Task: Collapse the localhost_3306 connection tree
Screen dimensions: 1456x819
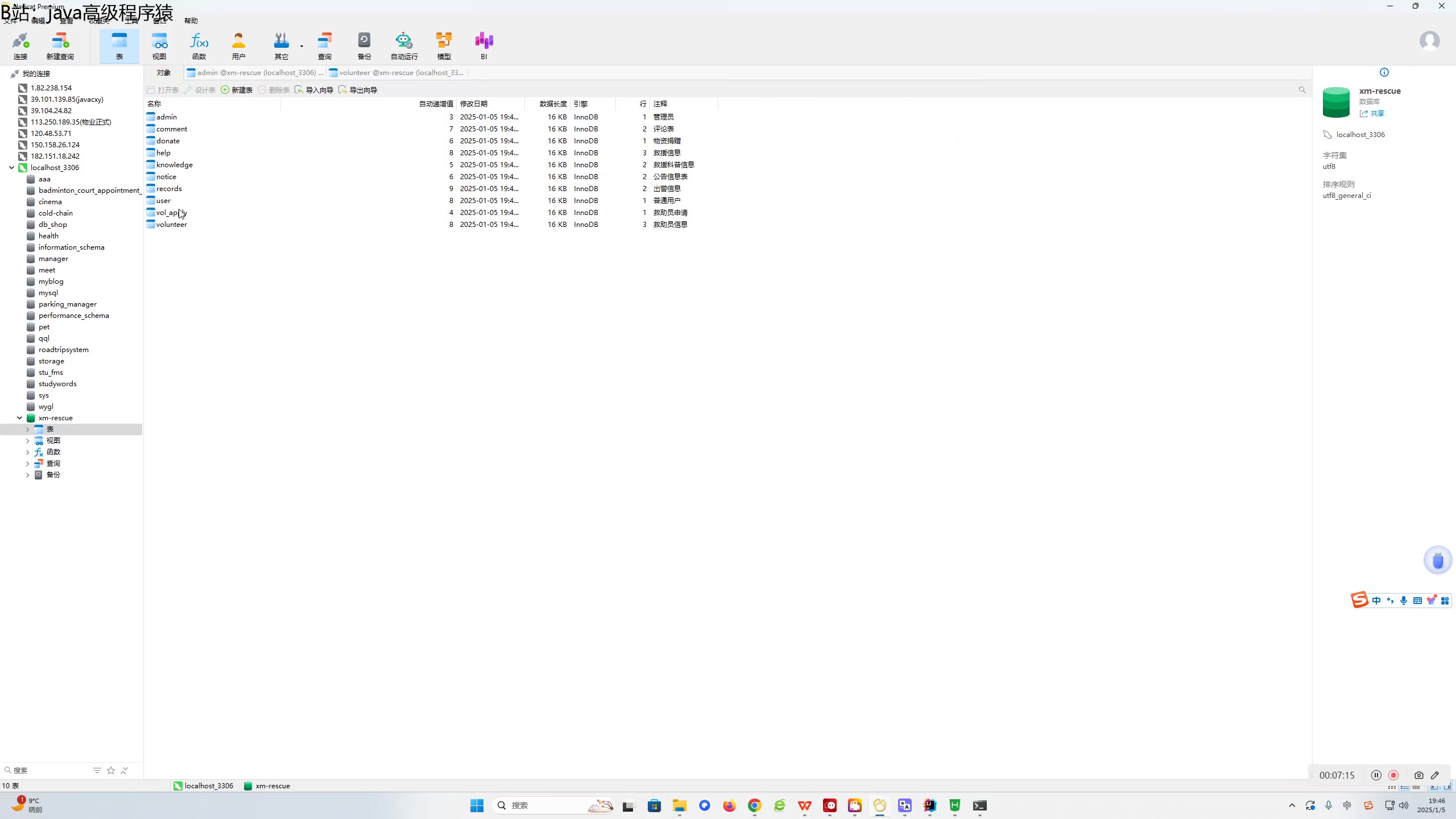Action: pyautogui.click(x=11, y=168)
